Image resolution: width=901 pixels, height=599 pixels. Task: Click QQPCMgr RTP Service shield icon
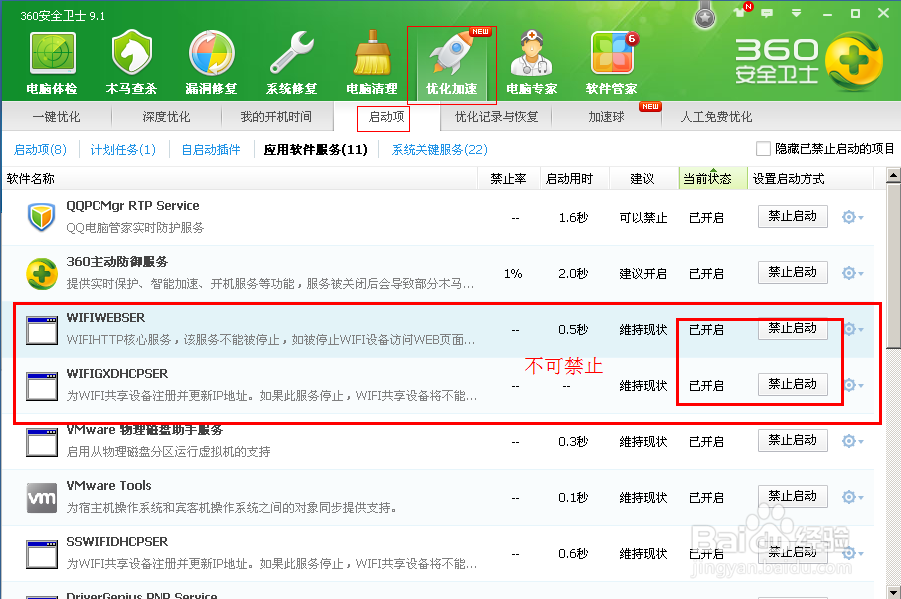pos(42,217)
